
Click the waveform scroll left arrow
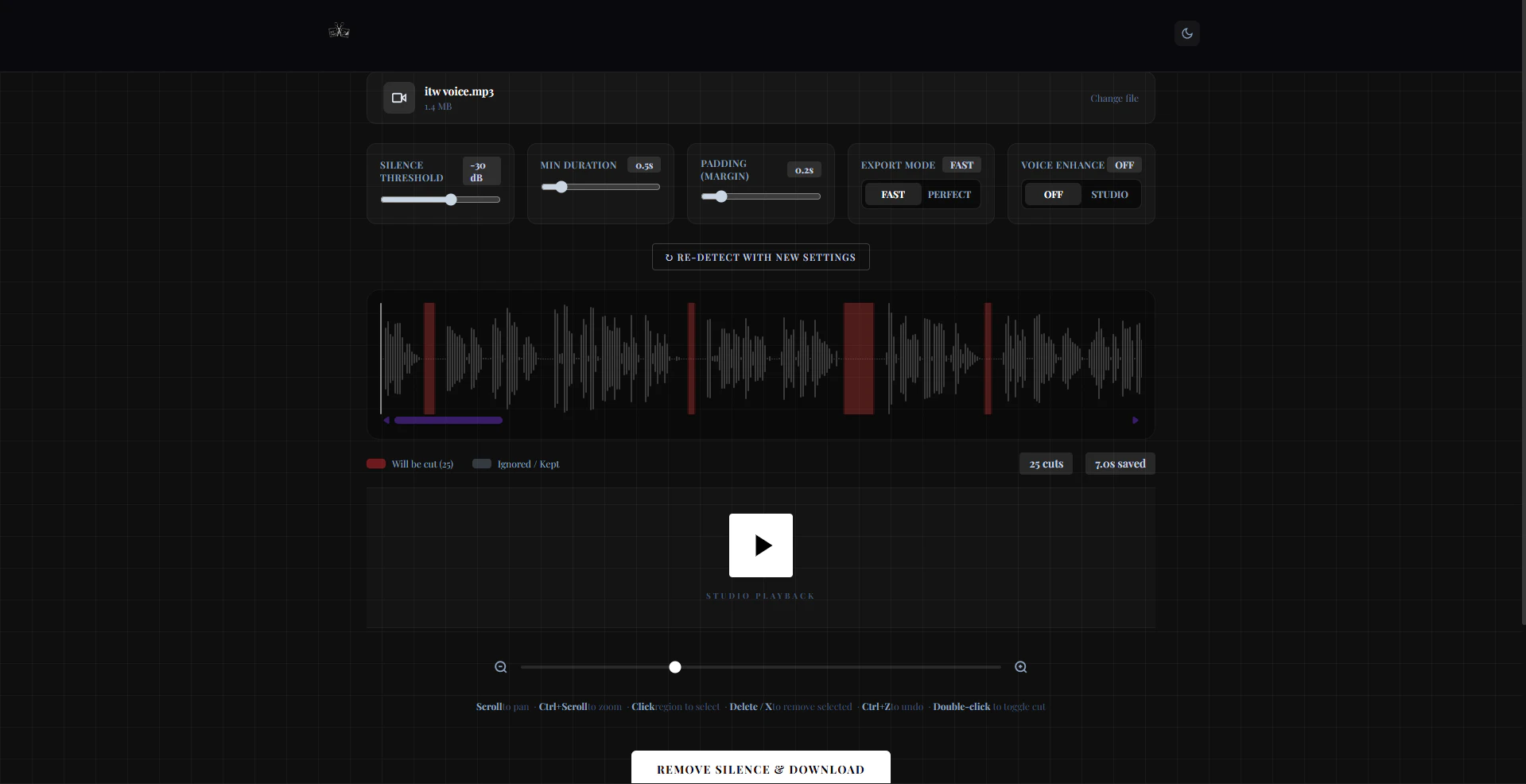386,420
